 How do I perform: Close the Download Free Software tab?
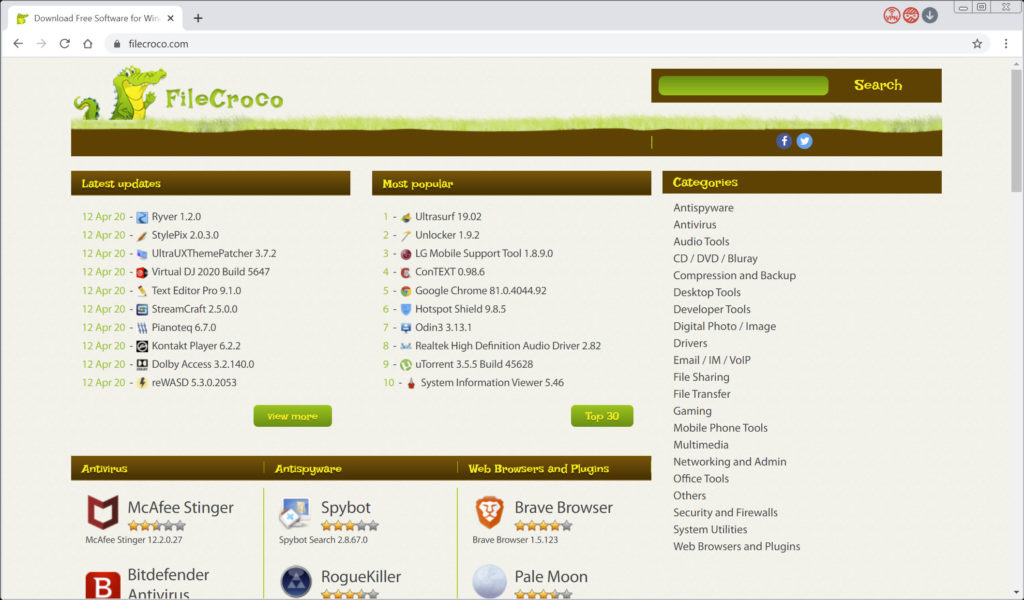click(170, 18)
